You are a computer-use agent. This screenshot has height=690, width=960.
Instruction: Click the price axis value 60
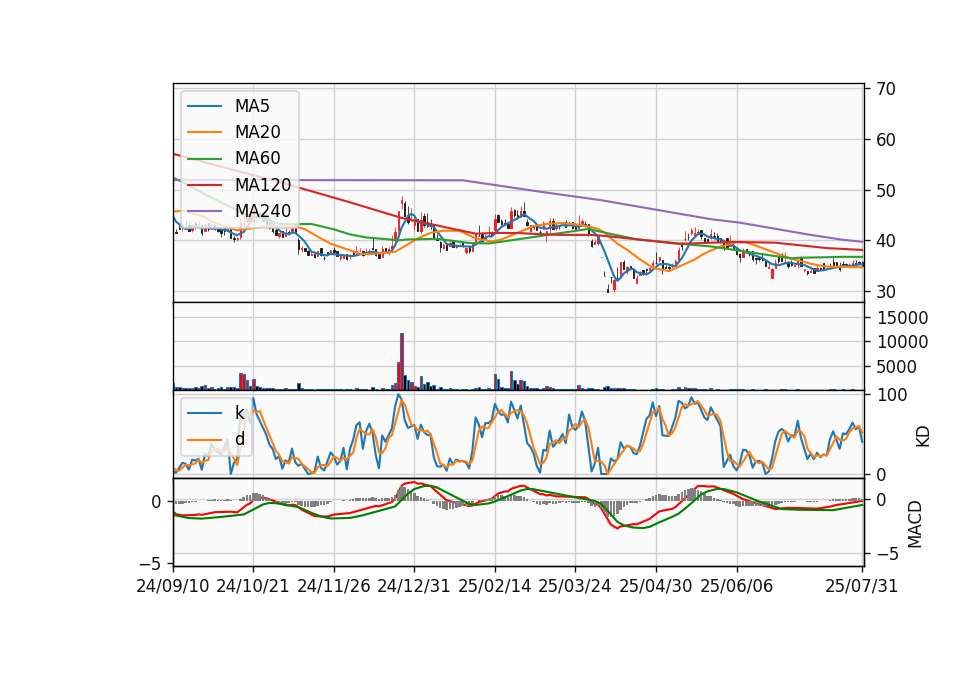click(x=885, y=140)
